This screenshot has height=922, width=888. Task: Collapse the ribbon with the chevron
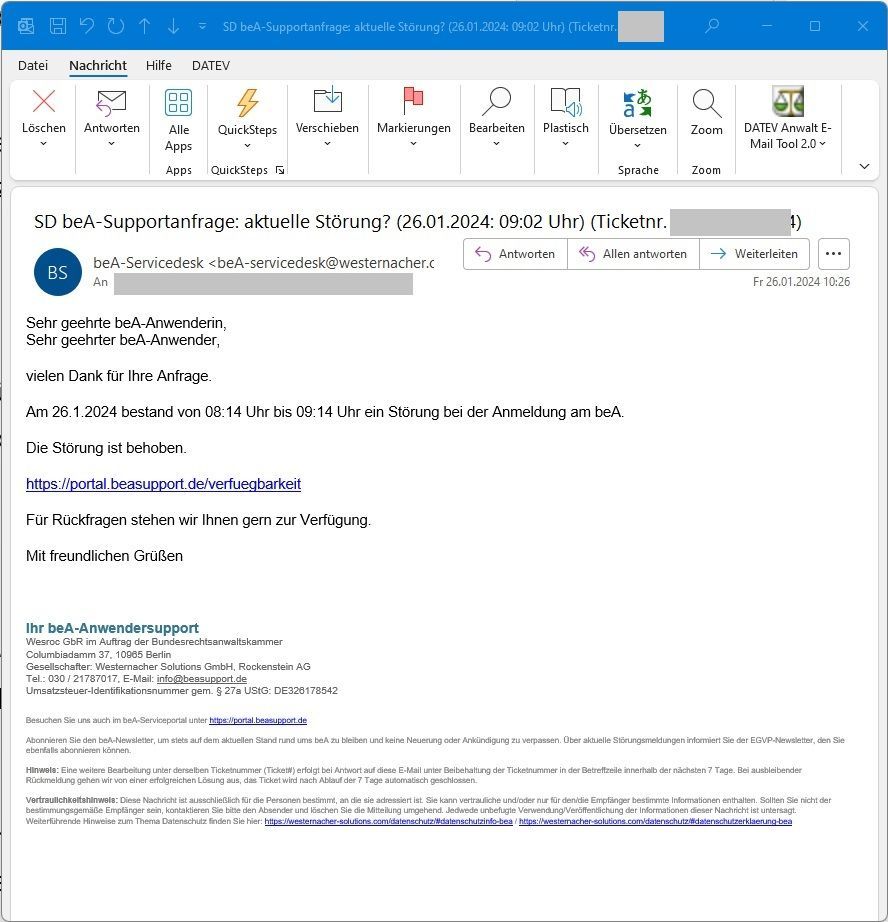click(x=864, y=166)
